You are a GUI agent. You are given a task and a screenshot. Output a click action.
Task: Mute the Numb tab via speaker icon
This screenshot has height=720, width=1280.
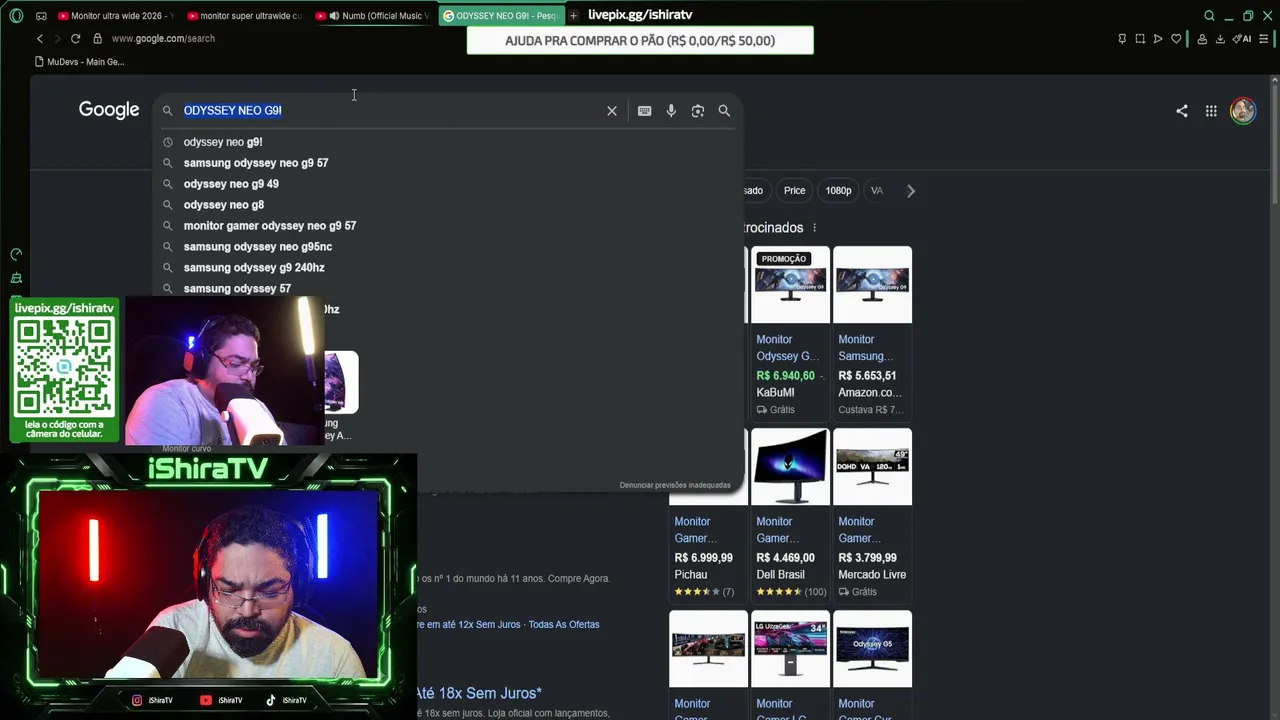tap(334, 16)
